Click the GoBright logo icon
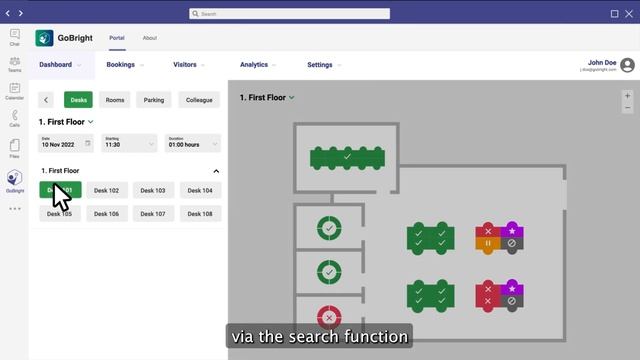Image resolution: width=640 pixels, height=360 pixels. pos(44,38)
